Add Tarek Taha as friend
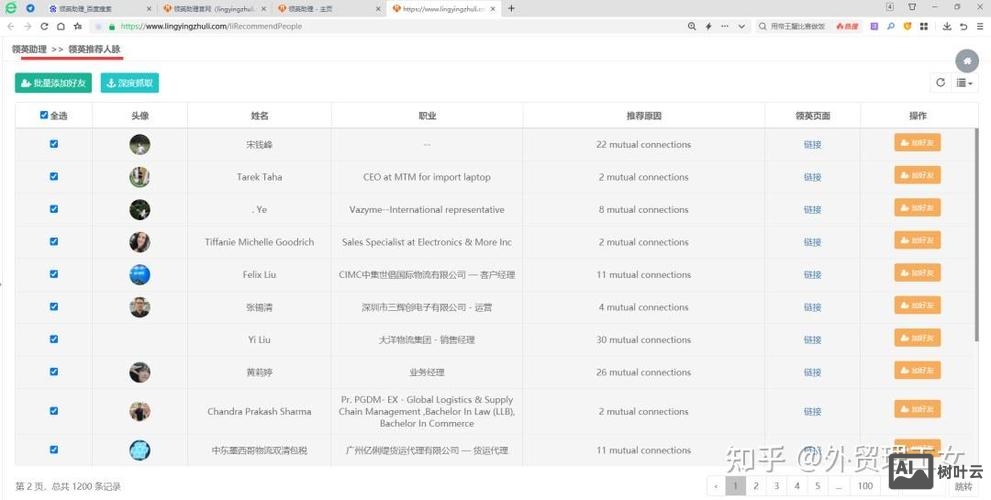The height and width of the screenshot is (500, 991). pyautogui.click(x=917, y=175)
